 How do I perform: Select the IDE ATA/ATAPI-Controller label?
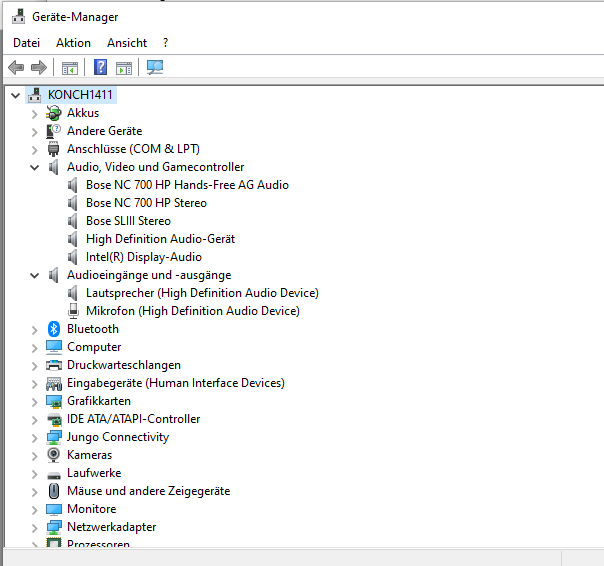[x=134, y=419]
